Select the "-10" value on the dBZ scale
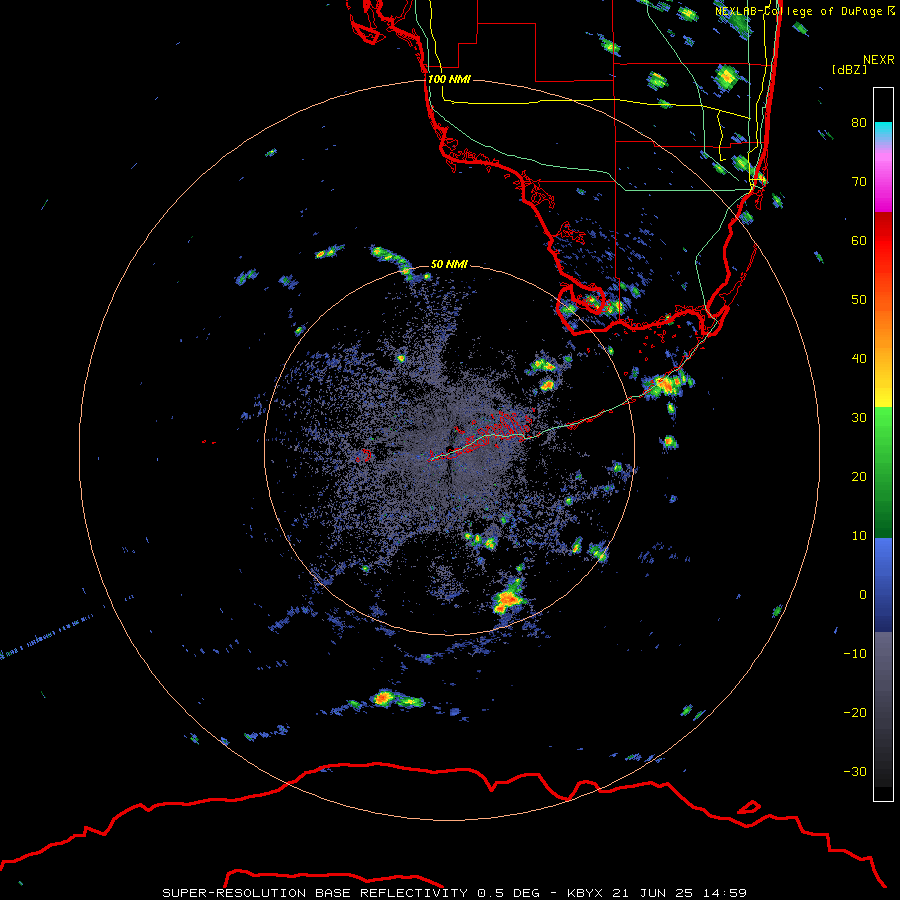900x900 pixels. (x=855, y=654)
